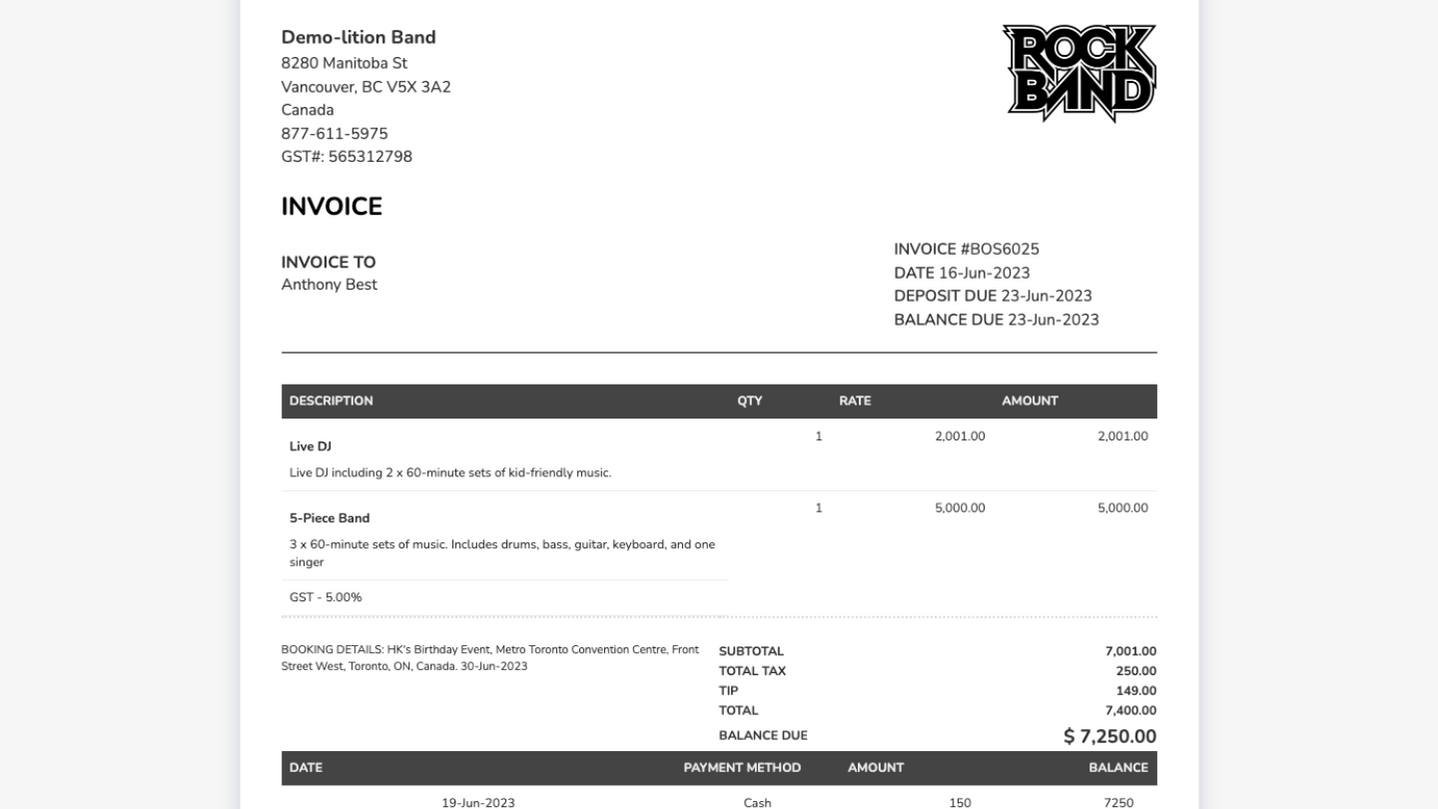
Task: Click the DEPOSIT DUE 23-Jun-2023 line
Action: pos(992,297)
